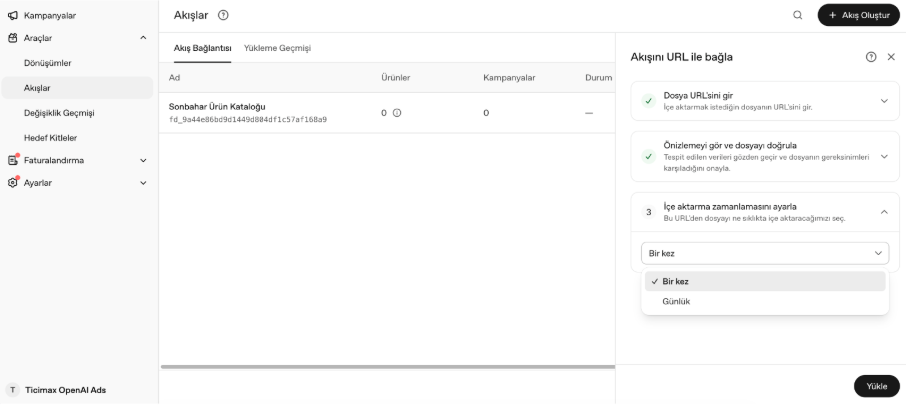Close the Akışını URL ile bağla panel

pyautogui.click(x=891, y=57)
